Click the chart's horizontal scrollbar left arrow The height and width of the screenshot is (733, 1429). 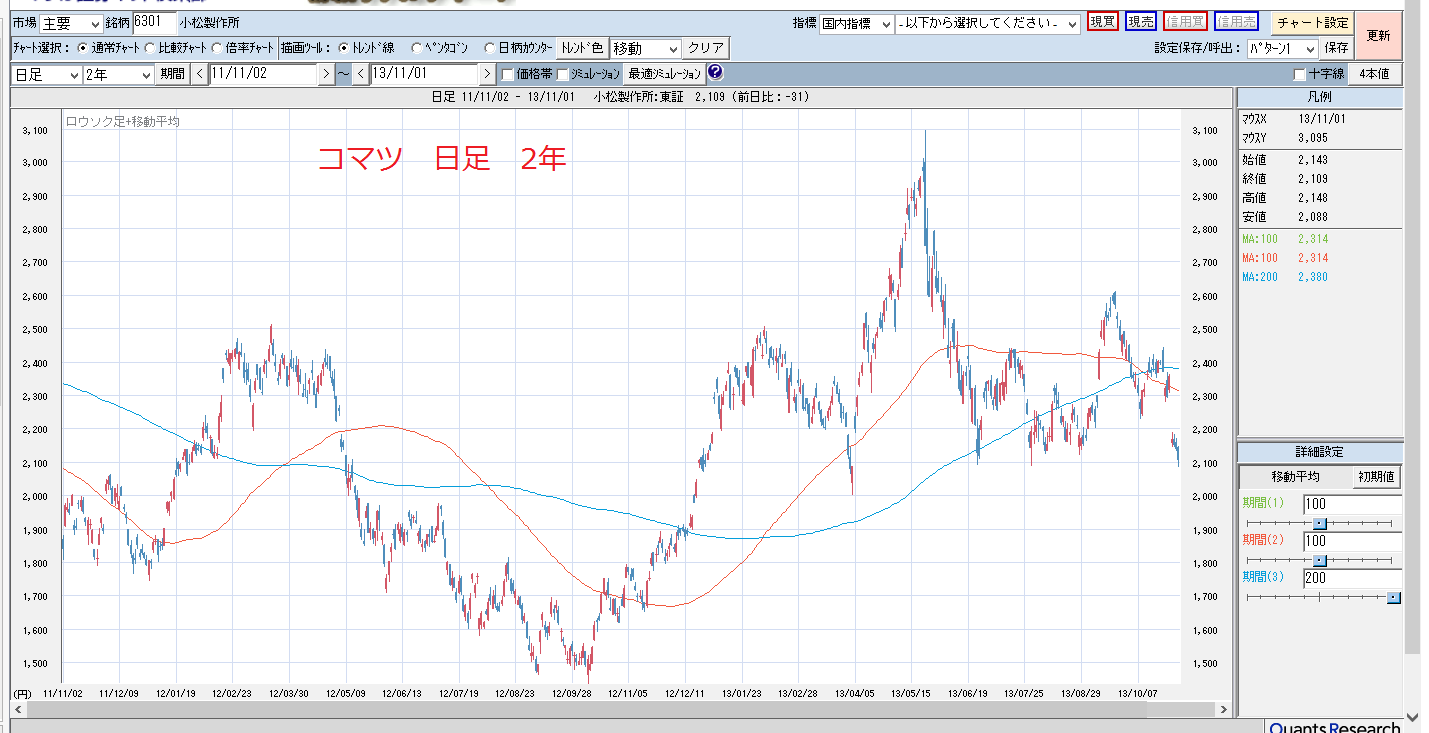tap(17, 709)
